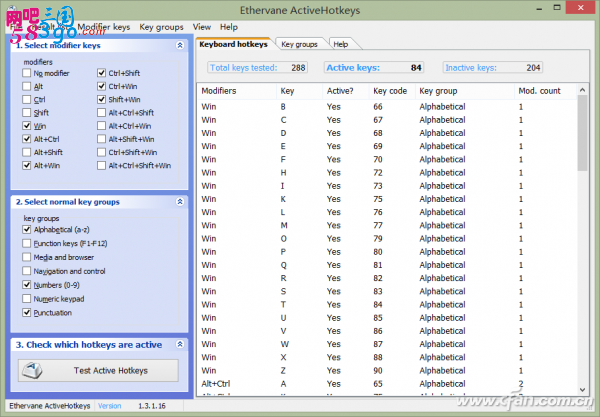Enable the Function keys (F1-F12) group

click(26, 243)
